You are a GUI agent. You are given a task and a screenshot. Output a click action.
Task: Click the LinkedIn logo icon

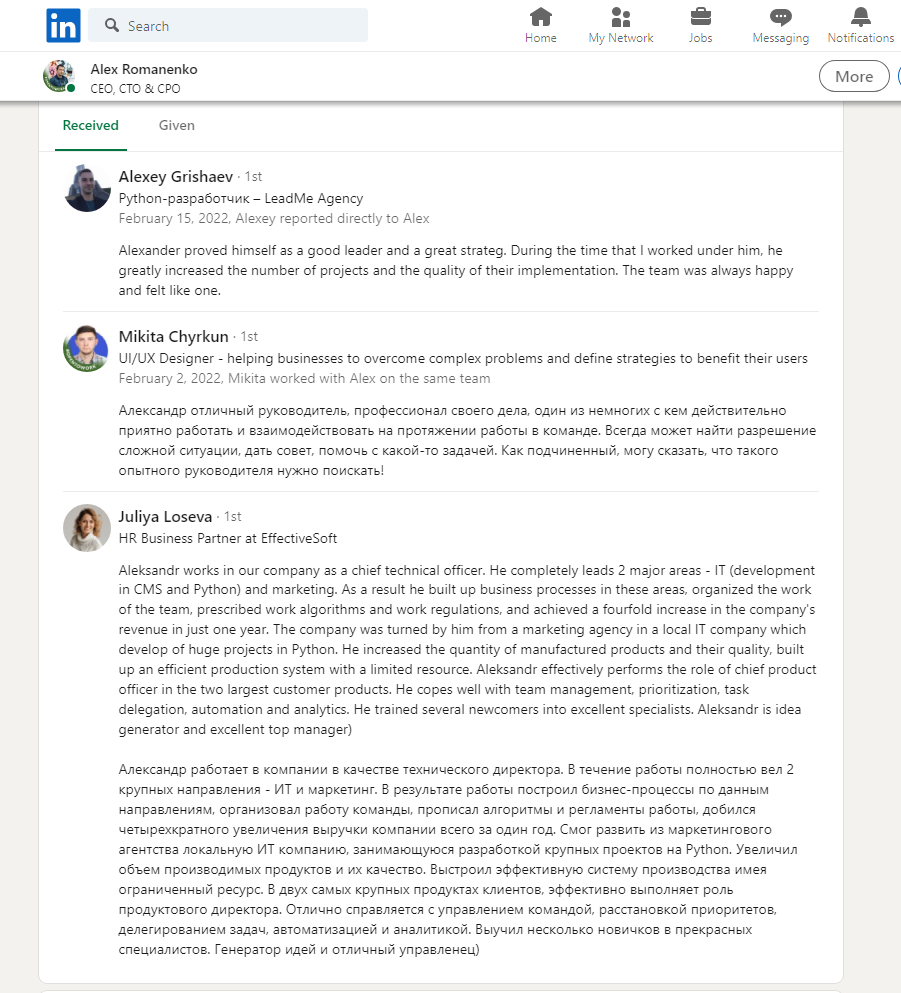(x=63, y=26)
